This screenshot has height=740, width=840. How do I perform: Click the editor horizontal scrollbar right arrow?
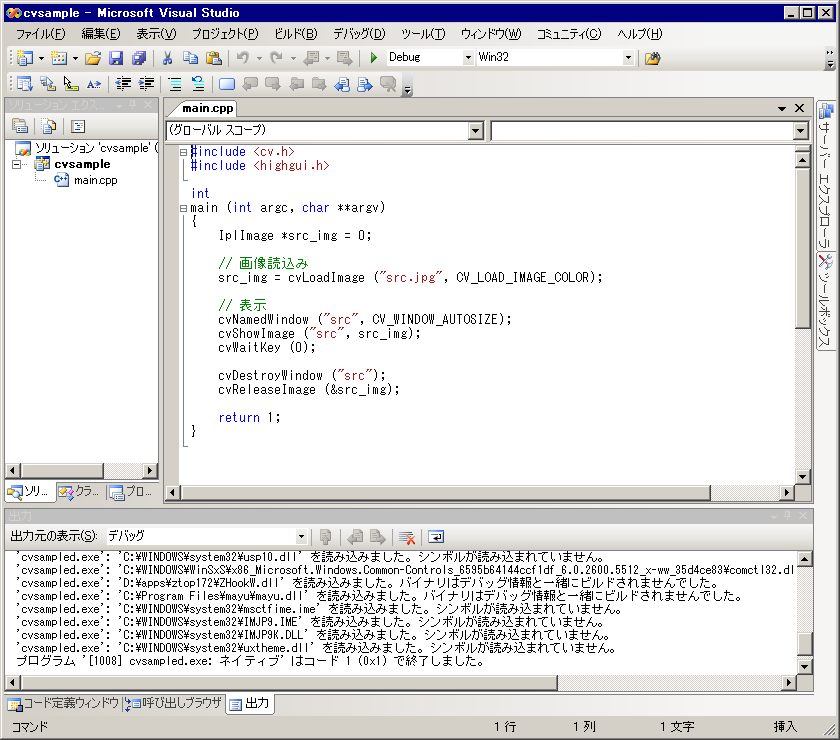tap(786, 492)
